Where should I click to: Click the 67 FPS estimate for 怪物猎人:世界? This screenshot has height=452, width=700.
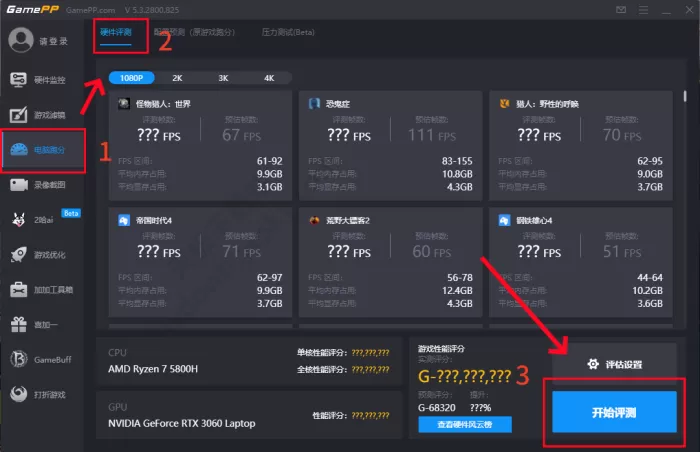242,135
